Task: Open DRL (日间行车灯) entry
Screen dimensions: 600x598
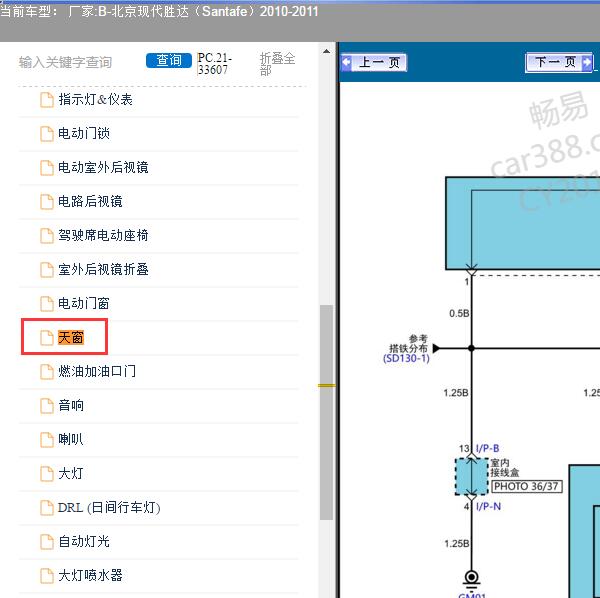Action: click(109, 508)
